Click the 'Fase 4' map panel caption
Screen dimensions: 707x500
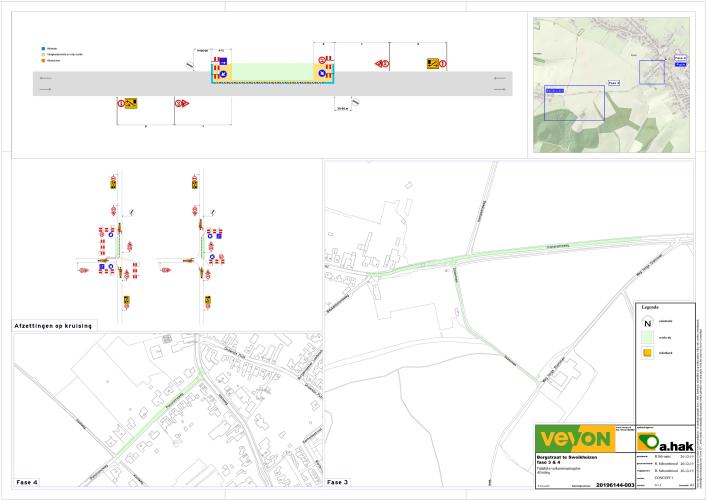pyautogui.click(x=26, y=483)
